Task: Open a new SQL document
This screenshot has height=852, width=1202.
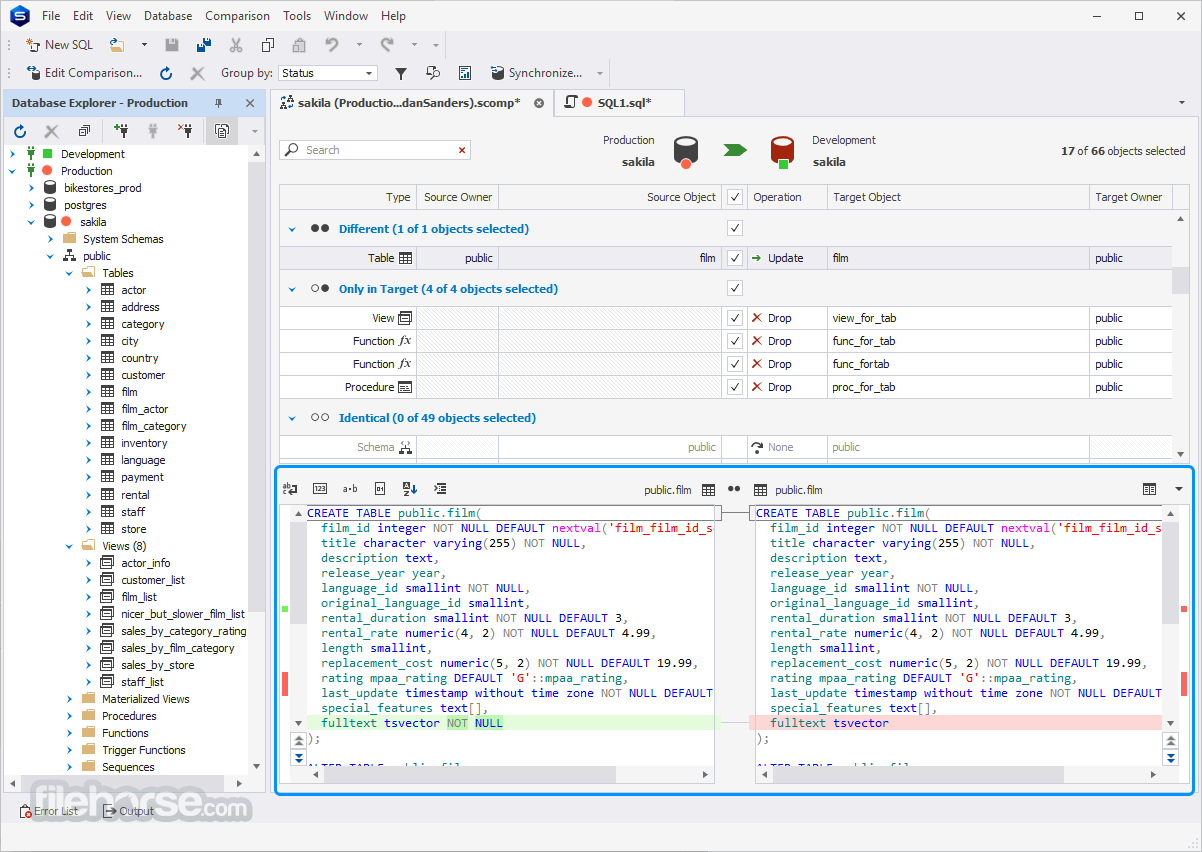Action: click(59, 45)
